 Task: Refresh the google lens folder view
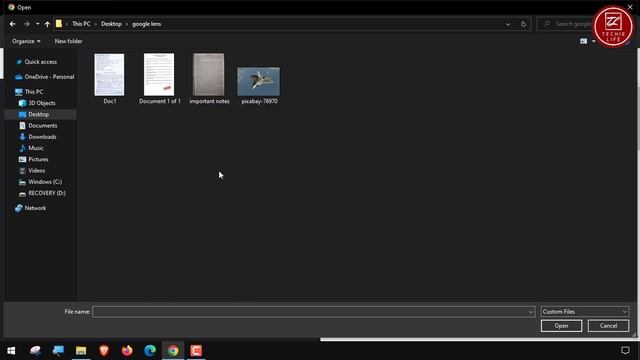point(523,24)
